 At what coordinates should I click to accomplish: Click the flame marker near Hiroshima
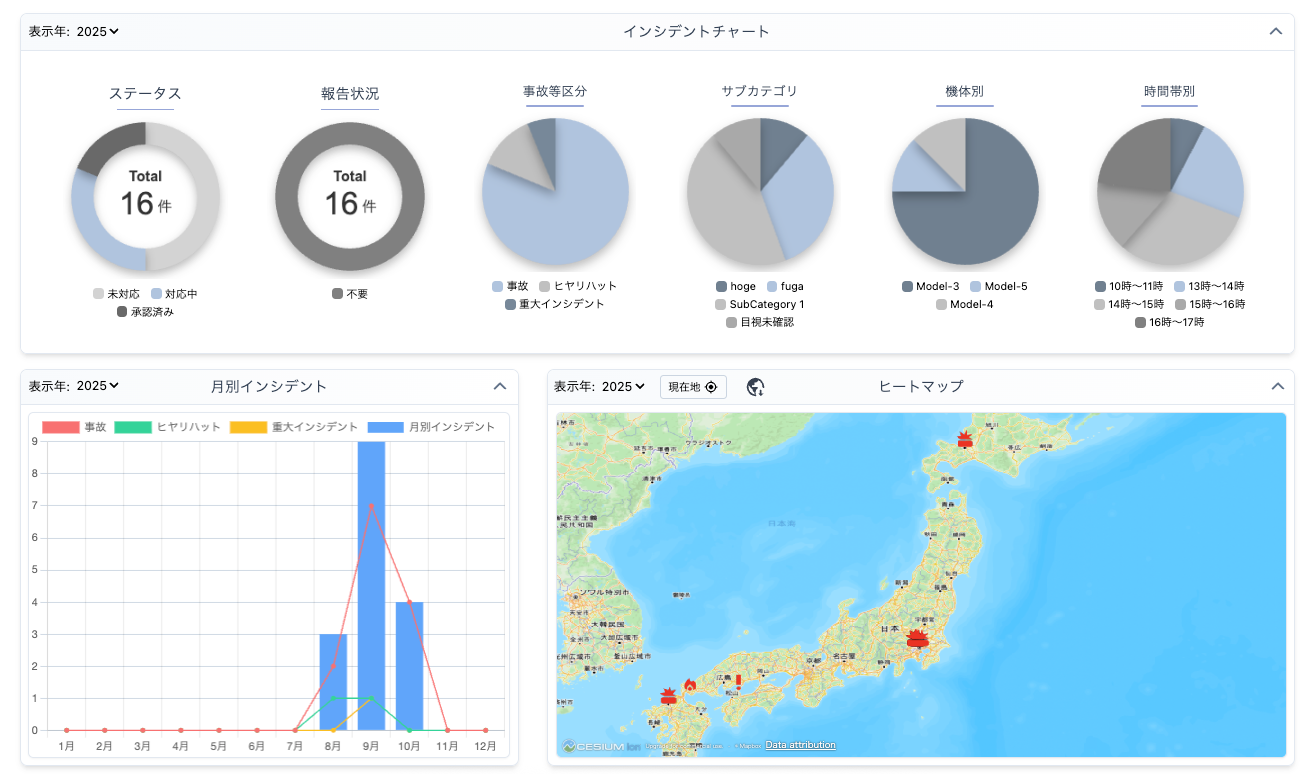coord(689,685)
